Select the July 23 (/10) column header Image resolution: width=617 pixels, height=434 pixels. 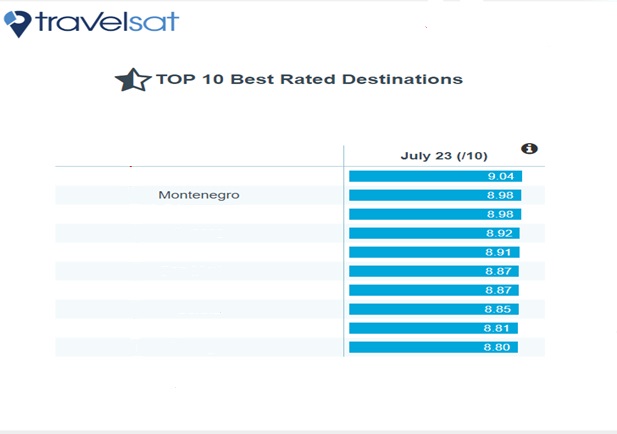pos(444,156)
